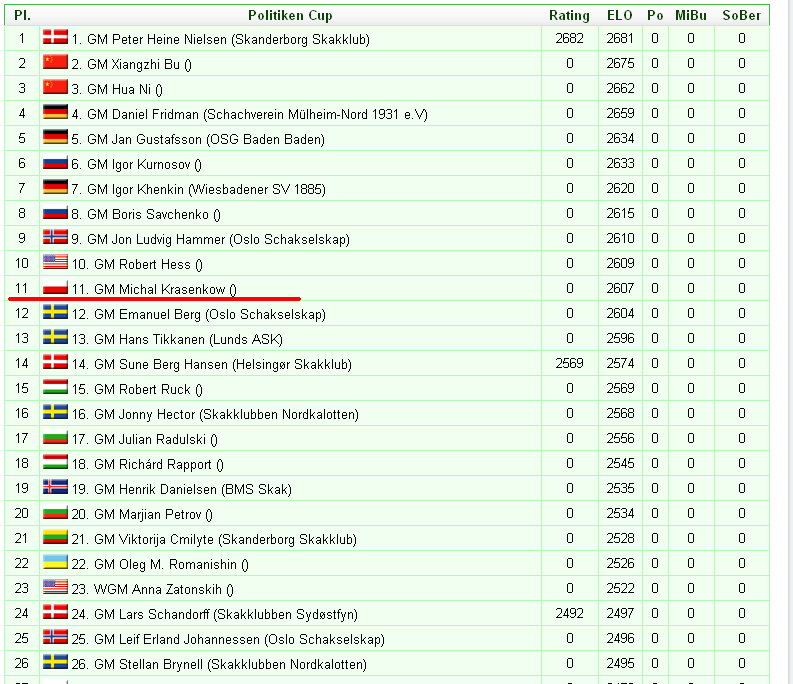Screen dimensions: 793x684
Task: Click the Bulgarian flag next to Julian Radulski
Action: coord(54,438)
